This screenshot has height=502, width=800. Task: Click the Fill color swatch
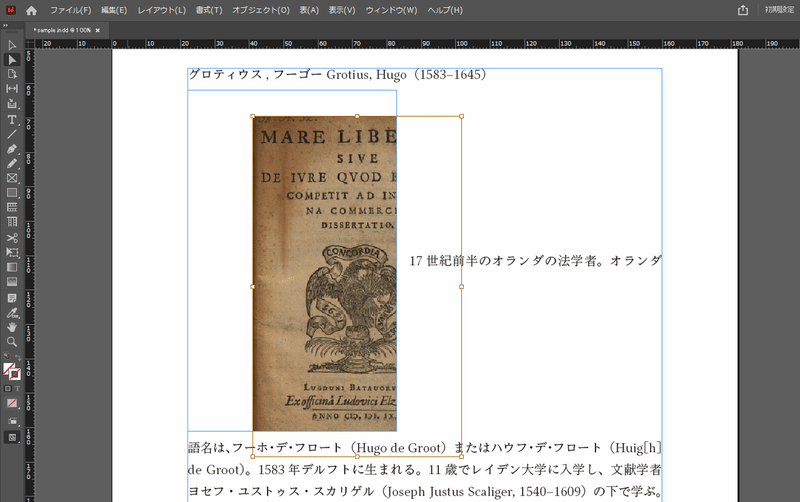click(9, 369)
